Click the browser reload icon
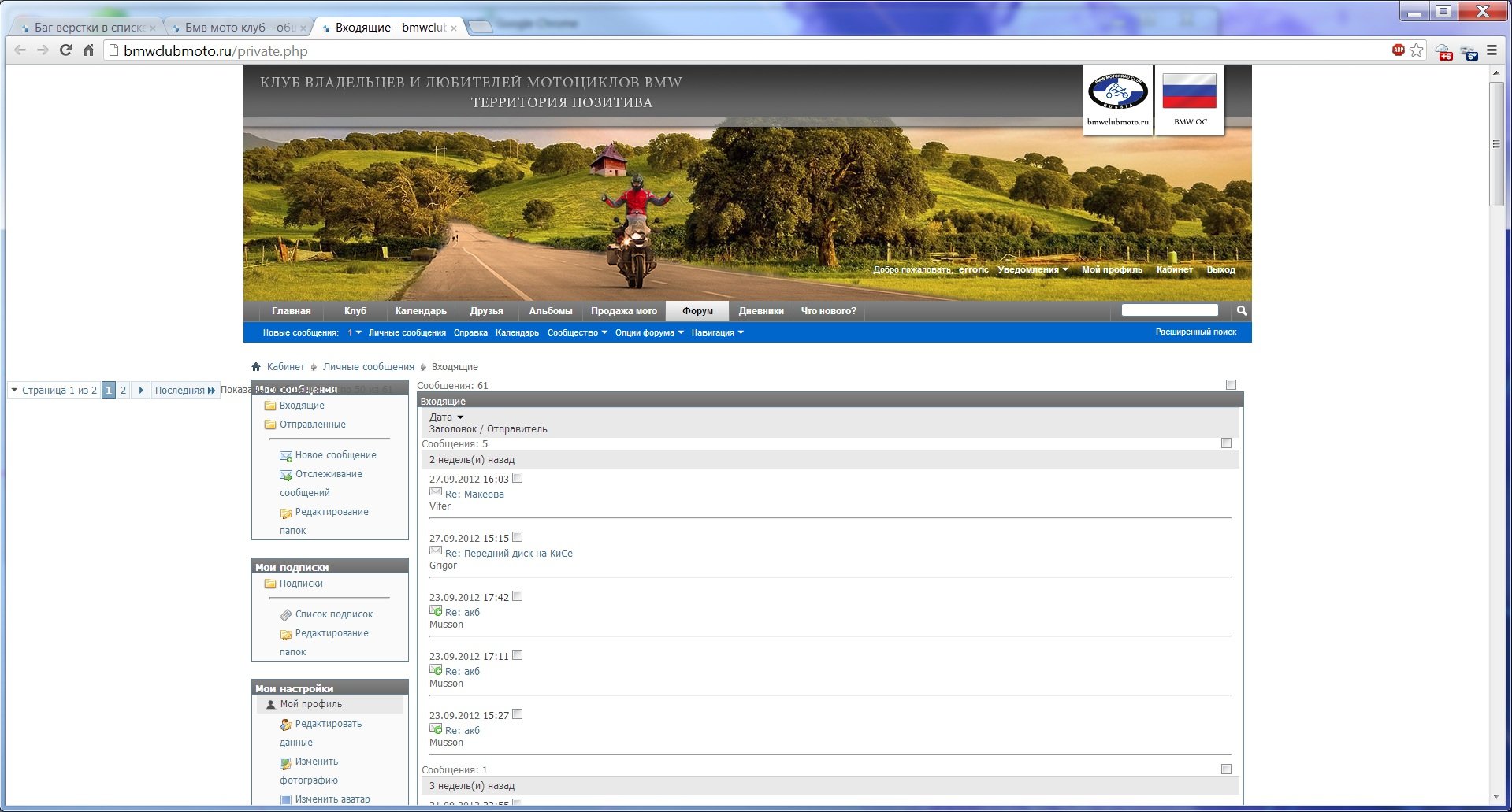 click(x=66, y=50)
